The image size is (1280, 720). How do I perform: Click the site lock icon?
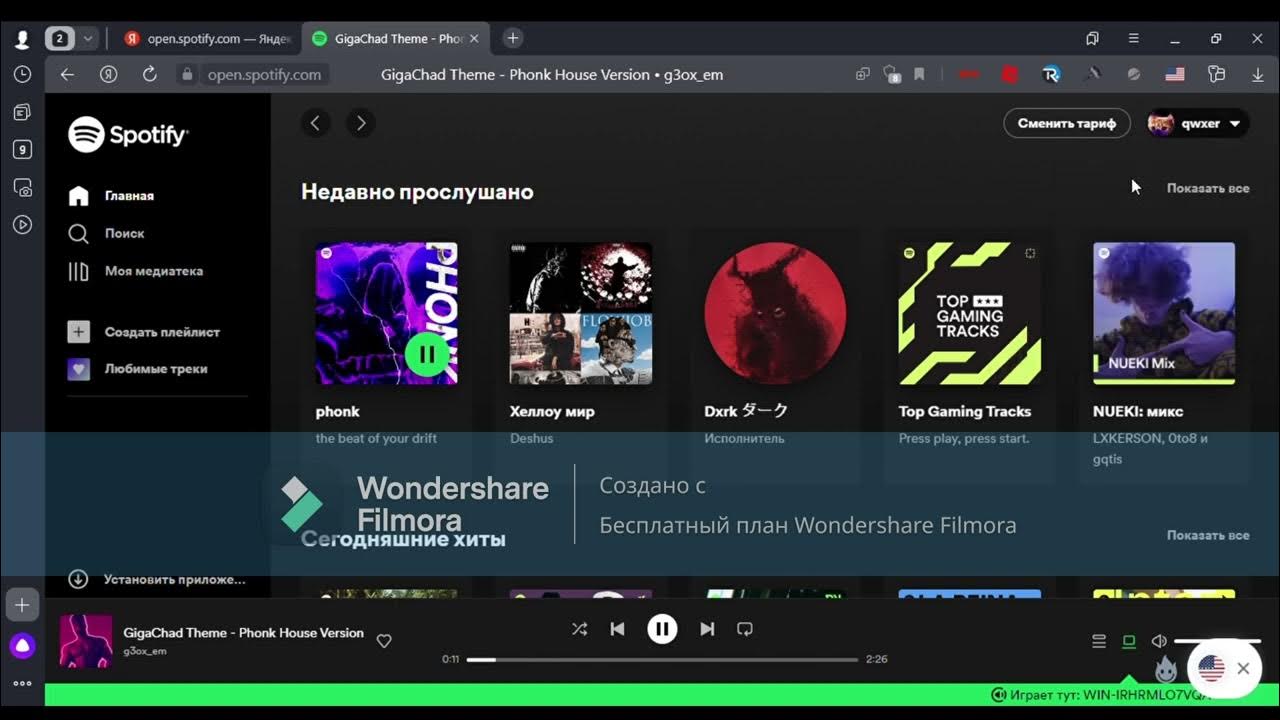(186, 74)
